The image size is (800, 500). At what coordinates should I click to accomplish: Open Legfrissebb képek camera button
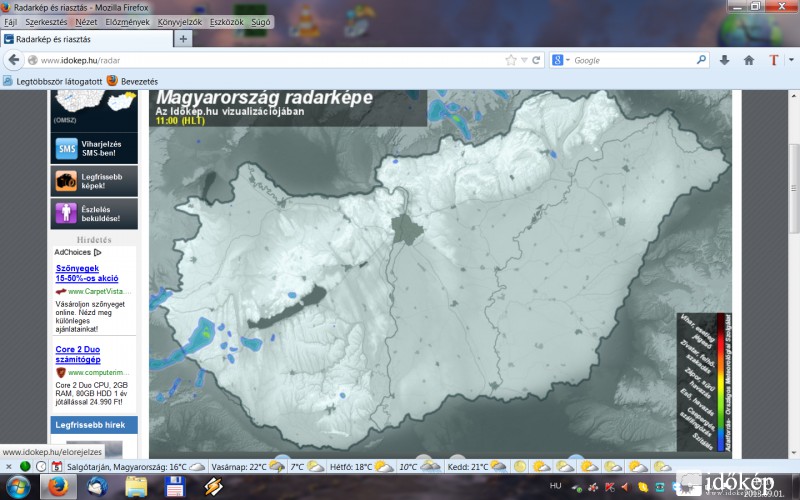94,181
